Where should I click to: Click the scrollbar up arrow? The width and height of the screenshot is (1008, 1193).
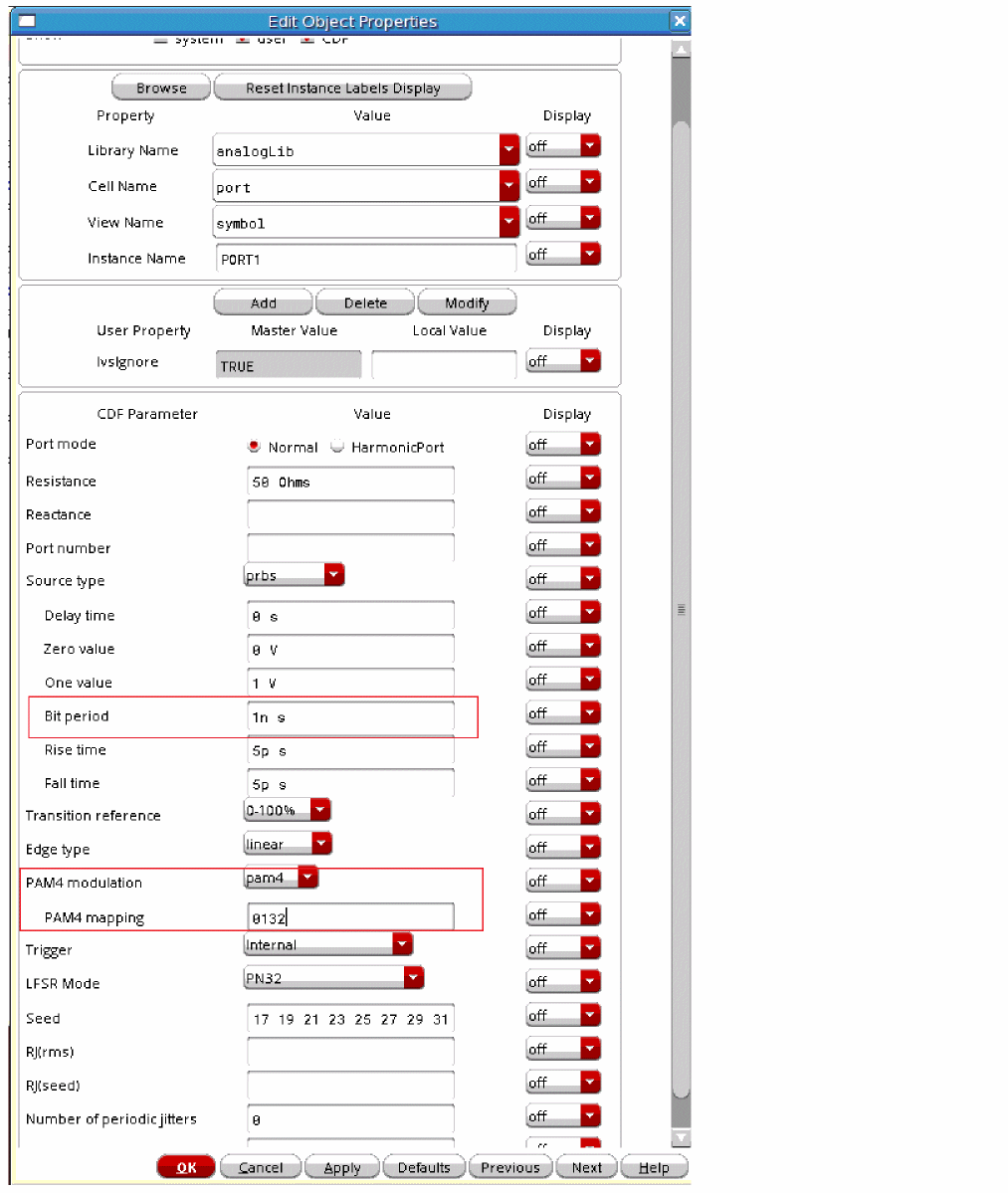[681, 49]
